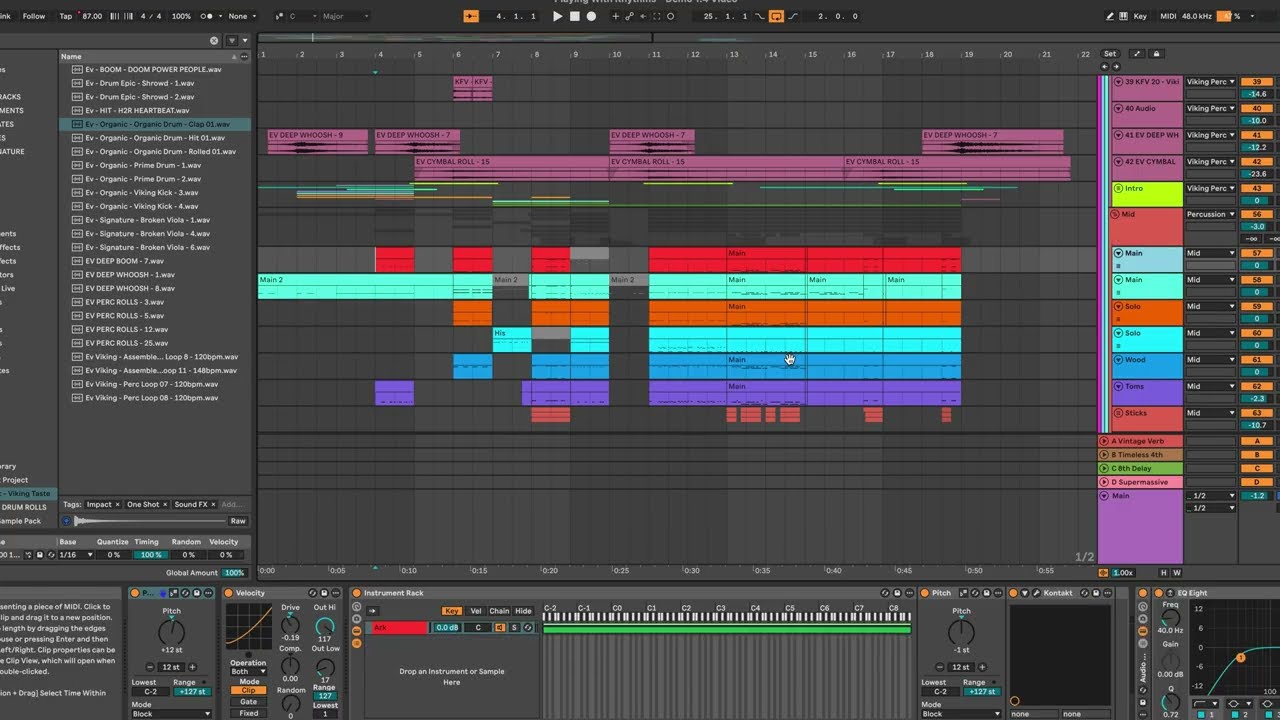The height and width of the screenshot is (720, 1280).
Task: Unfold the 40 Audio track
Action: pyautogui.click(x=1118, y=108)
